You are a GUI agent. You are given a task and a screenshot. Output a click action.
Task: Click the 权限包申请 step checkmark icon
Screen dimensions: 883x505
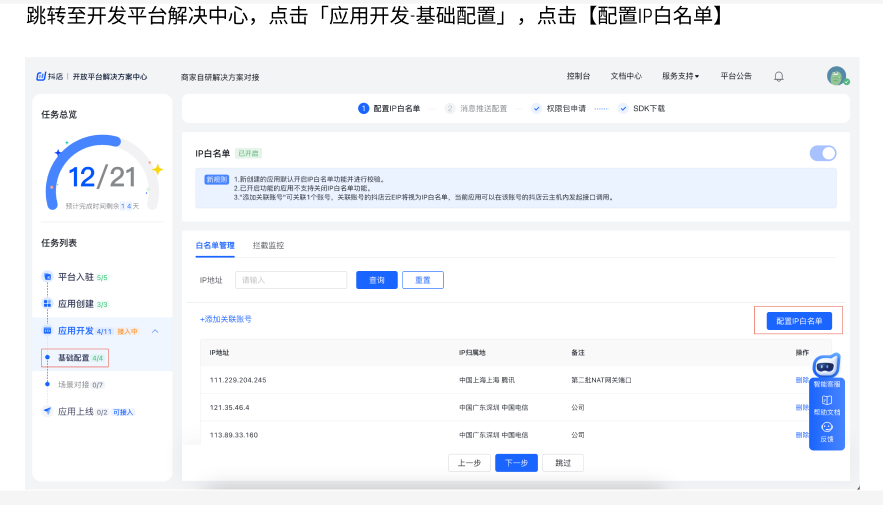point(537,109)
